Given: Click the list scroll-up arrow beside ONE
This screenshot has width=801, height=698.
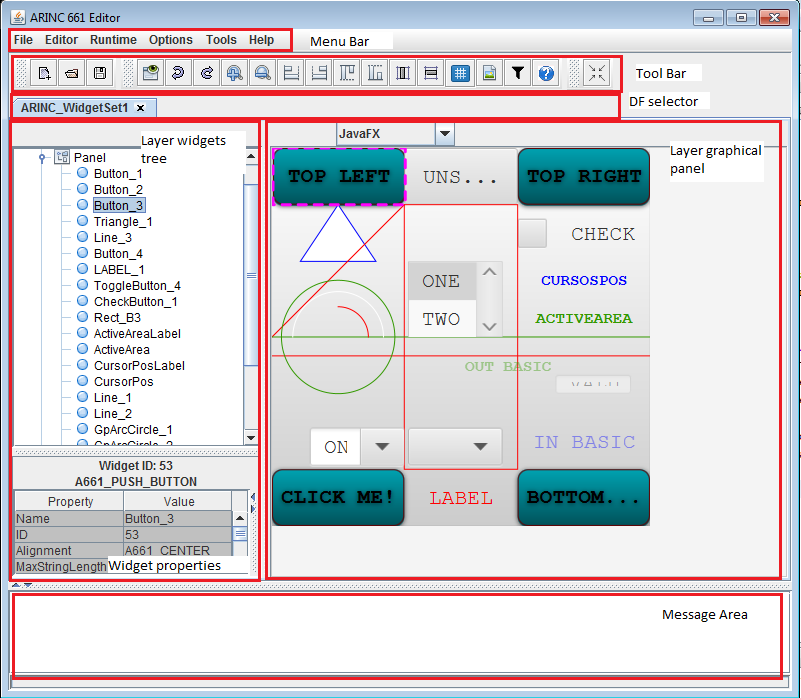Looking at the screenshot, I should point(489,271).
